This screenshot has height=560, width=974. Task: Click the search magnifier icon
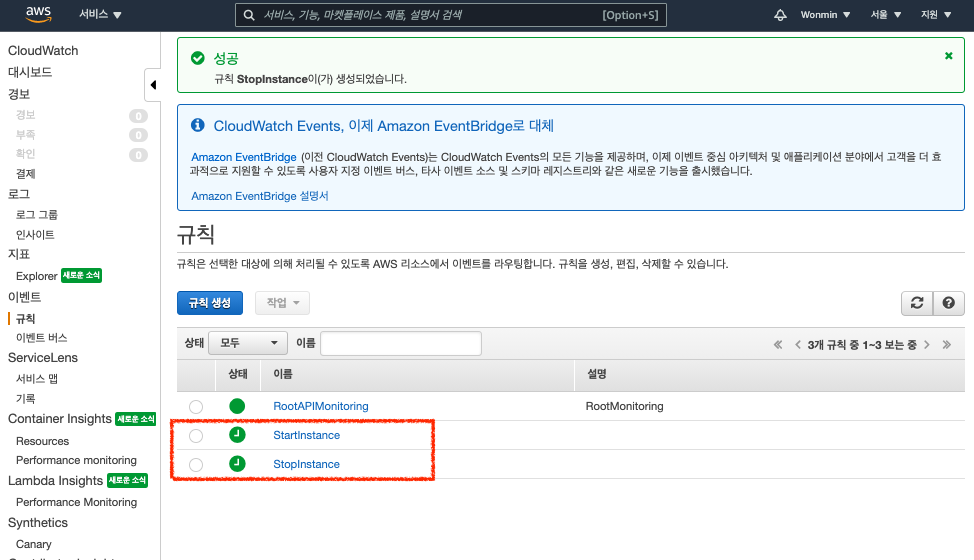[x=249, y=15]
